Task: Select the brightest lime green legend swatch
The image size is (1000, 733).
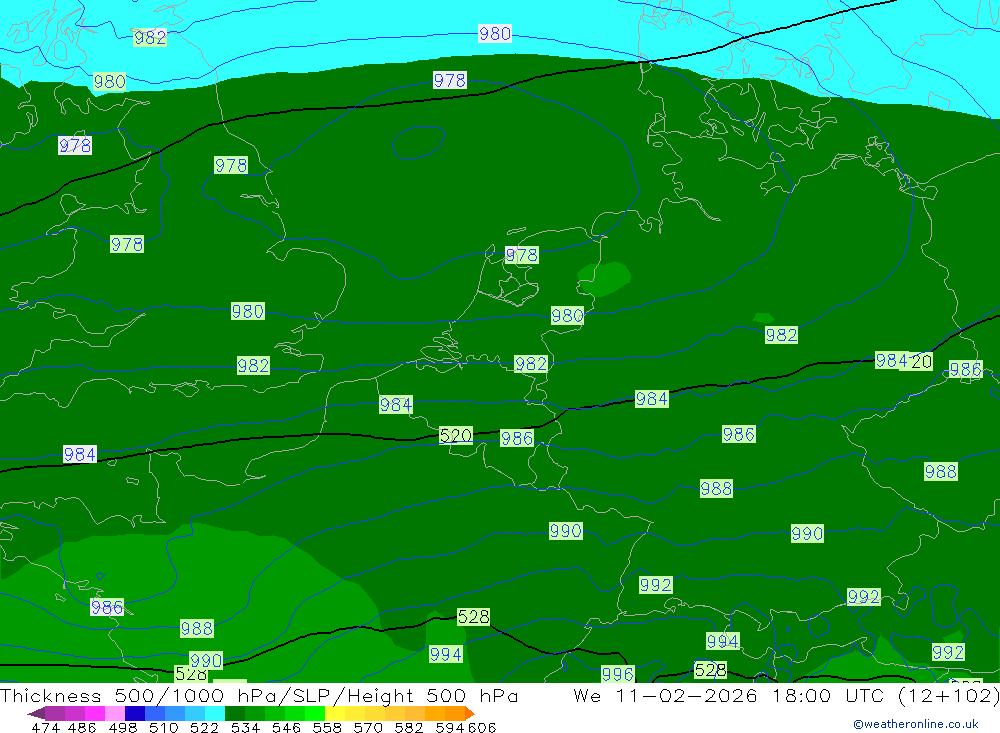Action: click(315, 713)
